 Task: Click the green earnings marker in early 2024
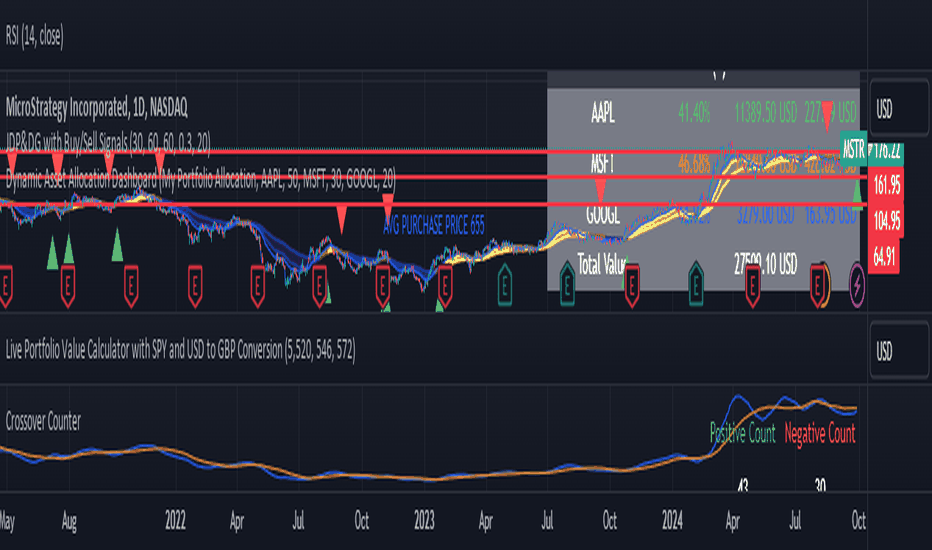(x=695, y=285)
